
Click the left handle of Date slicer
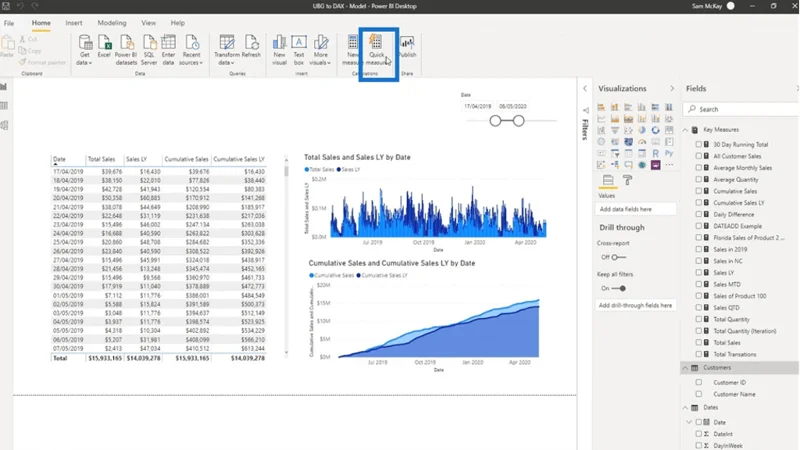(495, 121)
